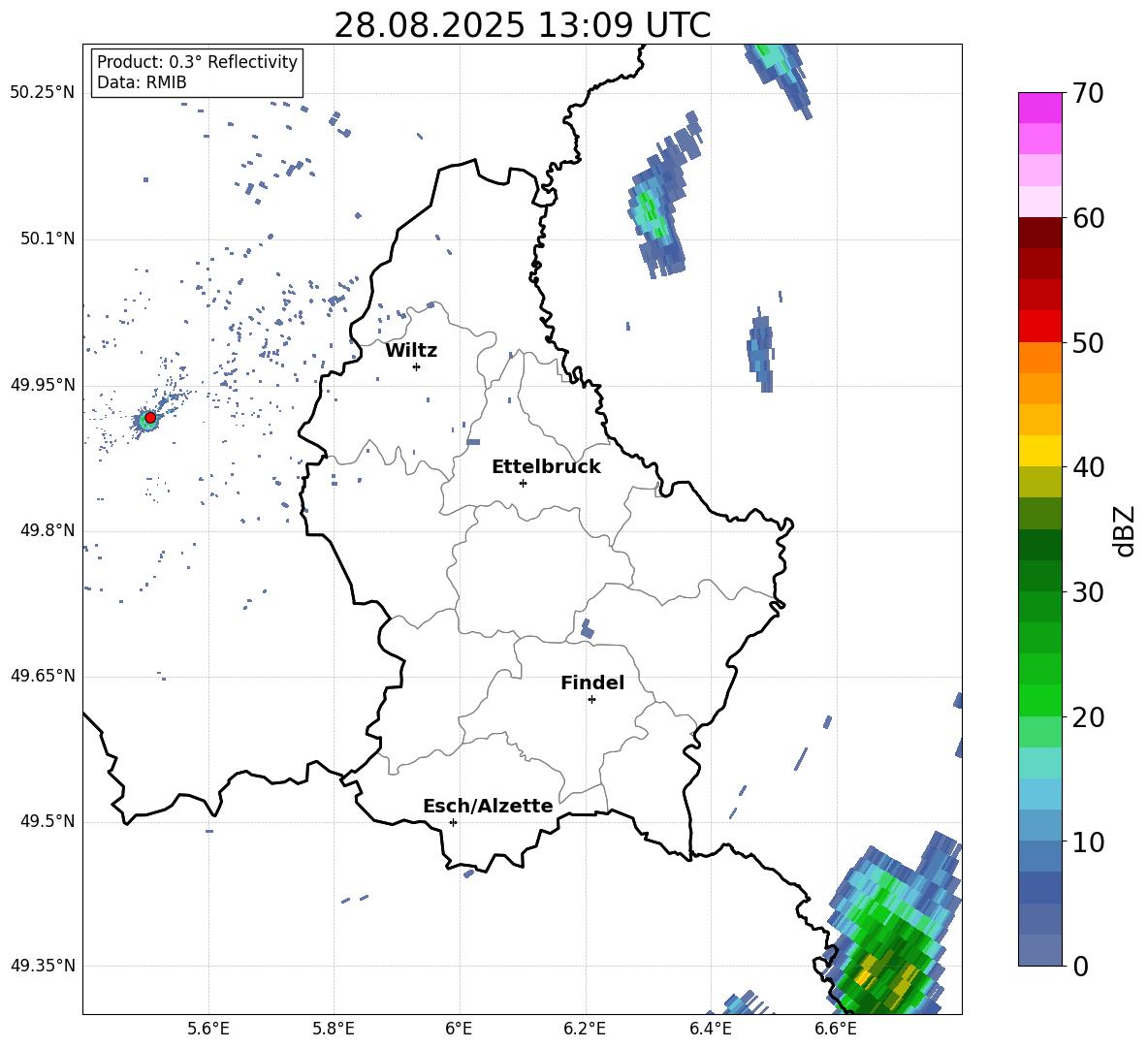Click the Wiltz station cross marker
The height and width of the screenshot is (1048, 1148).
tap(417, 366)
